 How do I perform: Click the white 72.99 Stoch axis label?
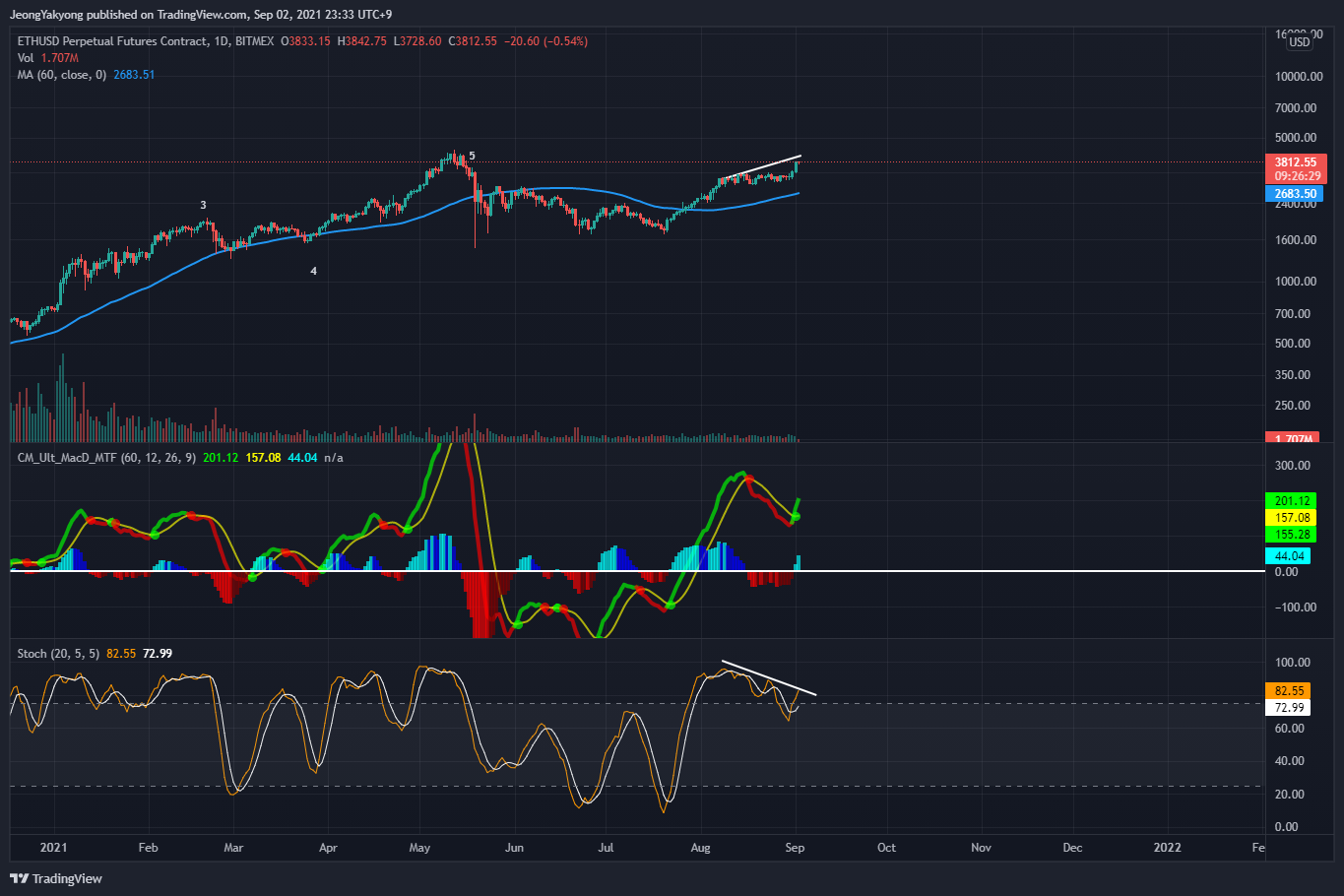pos(1287,708)
